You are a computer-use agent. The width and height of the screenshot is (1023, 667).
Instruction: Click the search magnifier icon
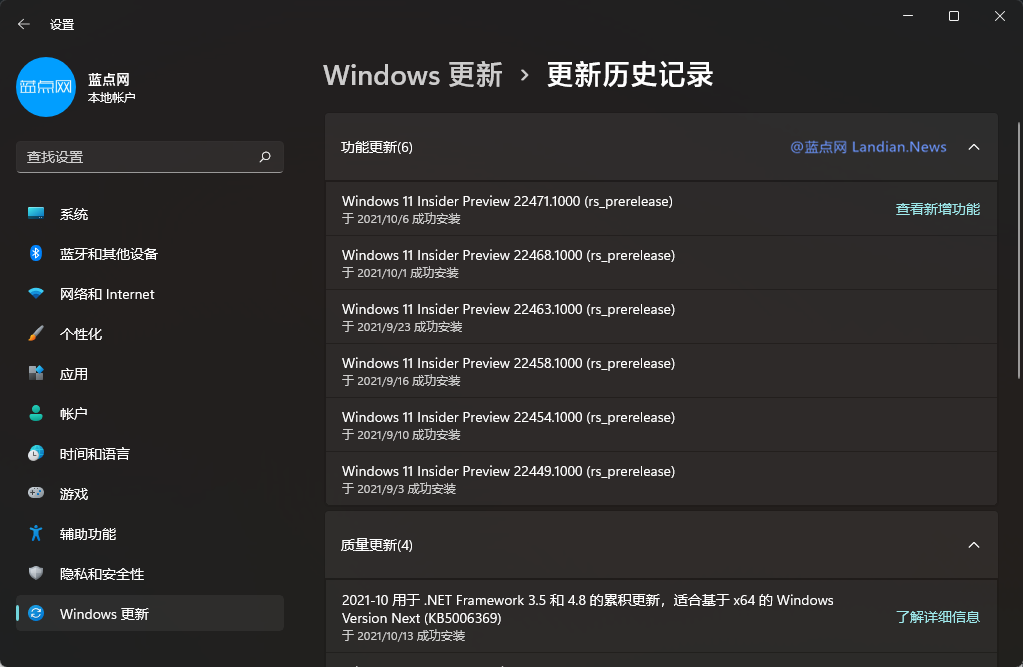(x=265, y=157)
